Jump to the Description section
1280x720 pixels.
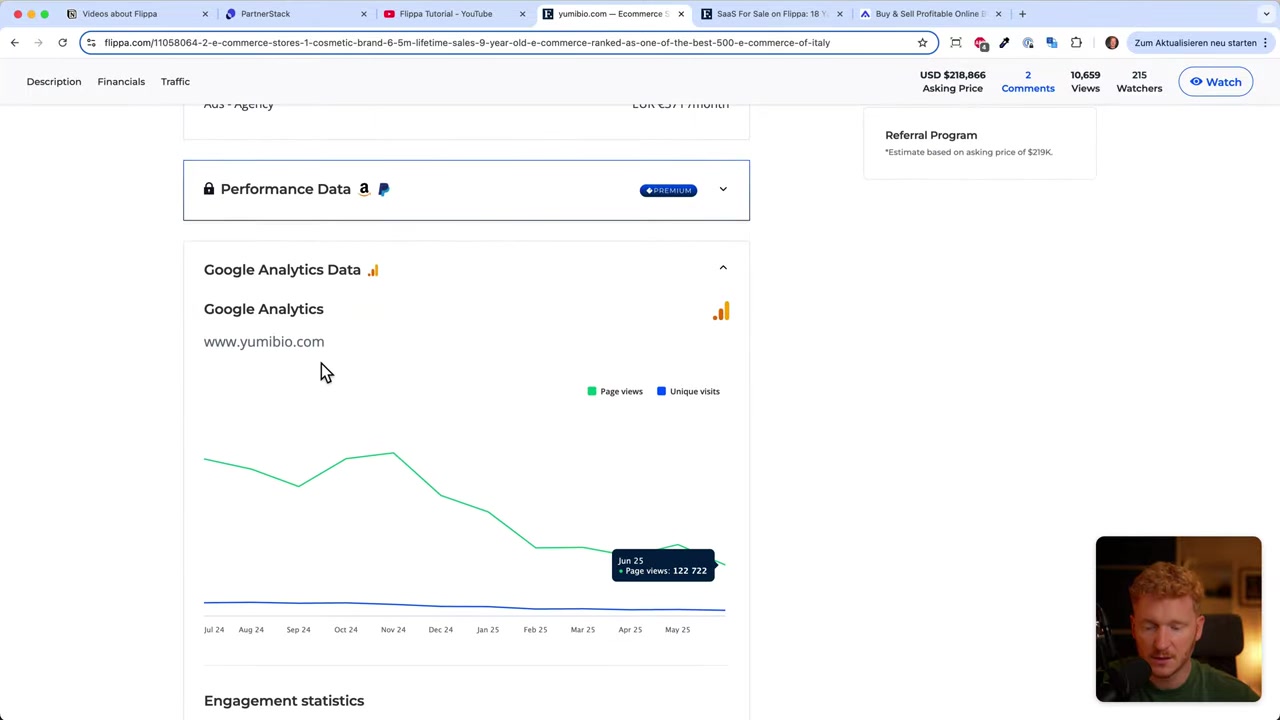click(x=54, y=81)
